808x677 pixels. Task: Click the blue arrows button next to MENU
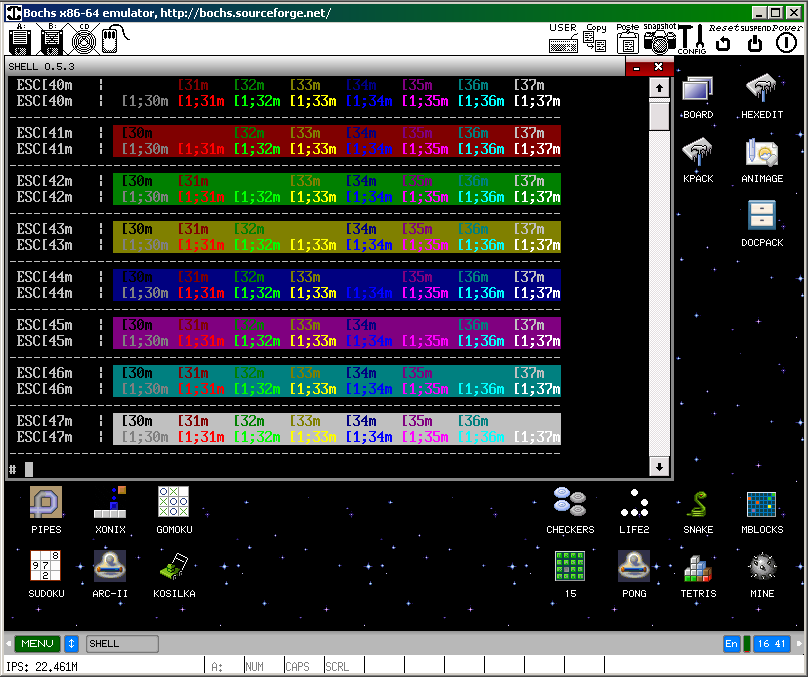pos(72,644)
